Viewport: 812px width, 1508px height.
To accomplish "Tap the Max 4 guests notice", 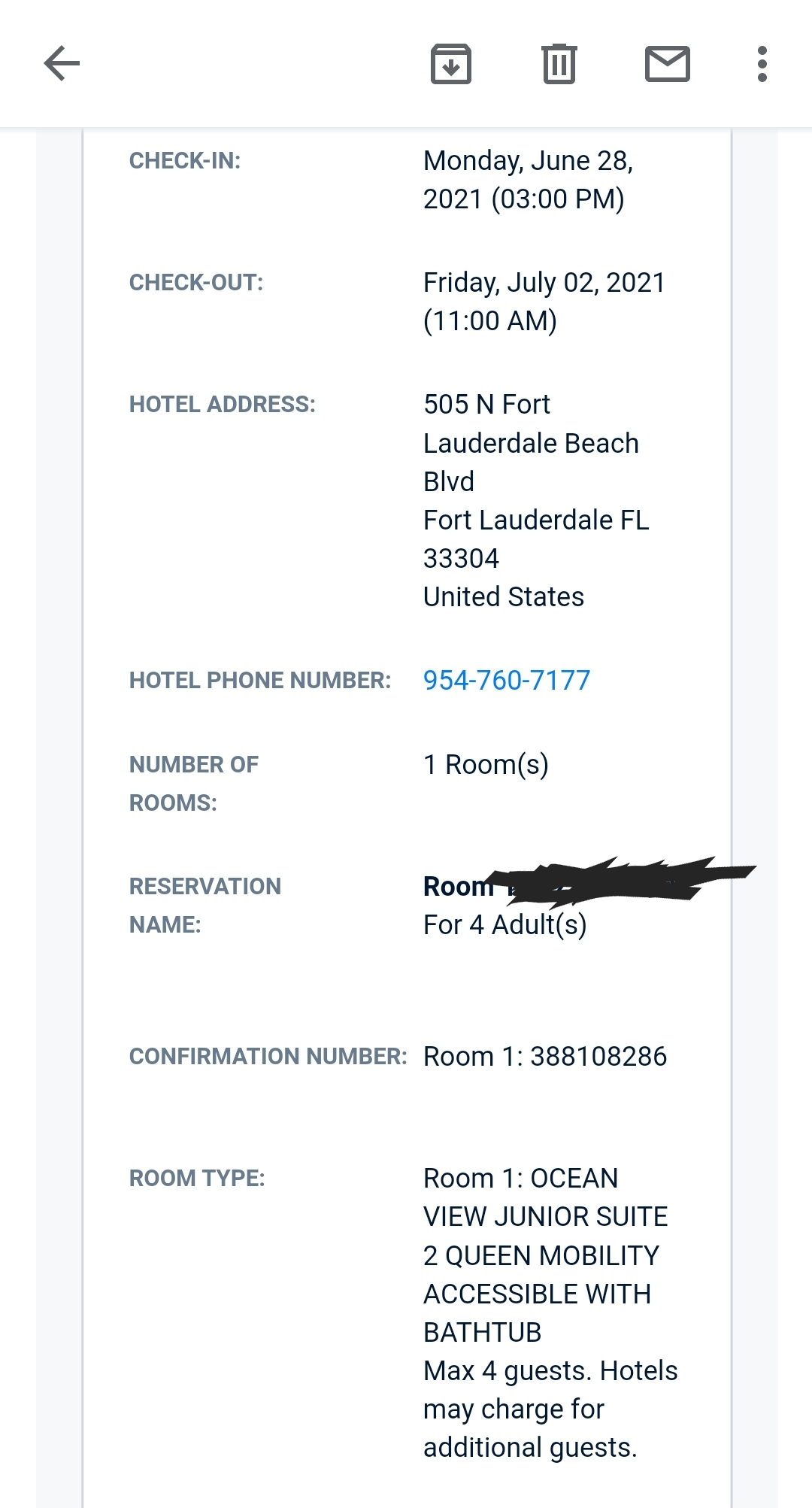I will click(x=550, y=1408).
